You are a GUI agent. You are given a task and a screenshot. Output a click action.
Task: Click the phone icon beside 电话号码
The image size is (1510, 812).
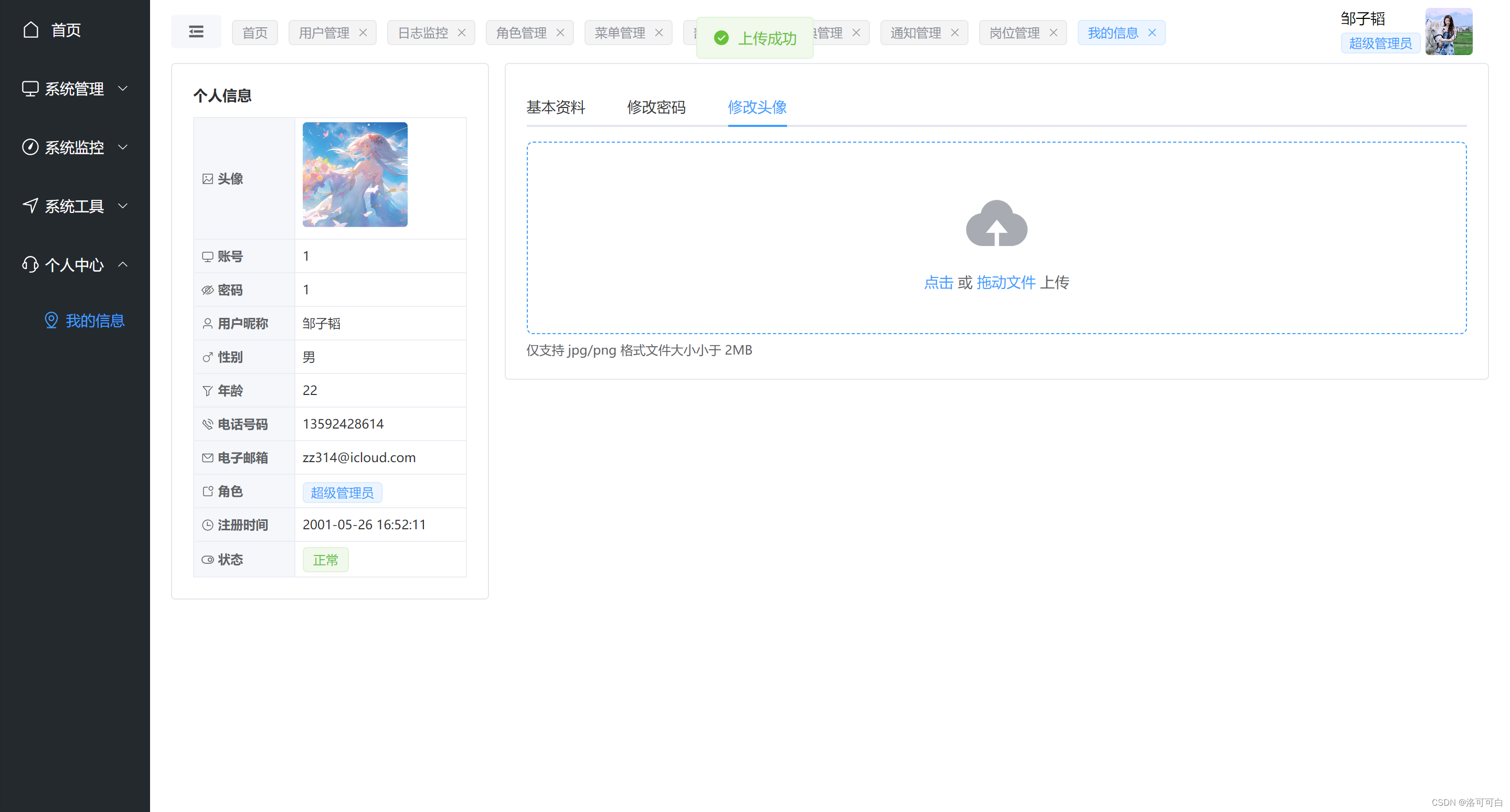pyautogui.click(x=208, y=424)
